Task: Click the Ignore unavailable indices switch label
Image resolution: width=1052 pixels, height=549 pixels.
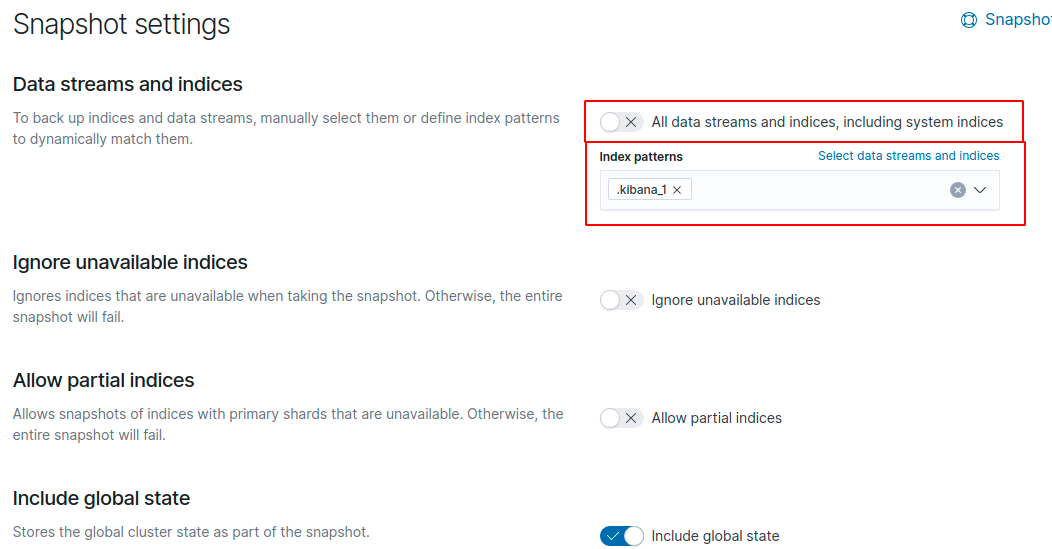Action: click(735, 300)
